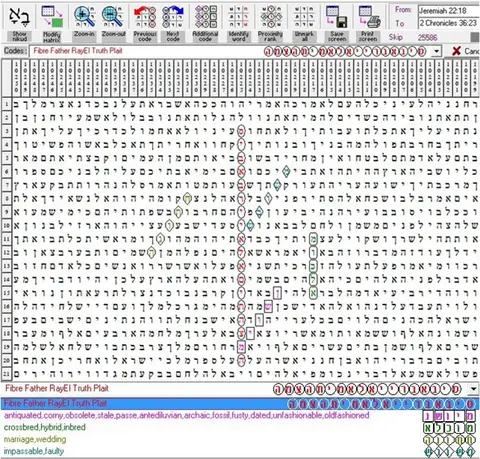Click matrix row header 21

click(x=6, y=374)
